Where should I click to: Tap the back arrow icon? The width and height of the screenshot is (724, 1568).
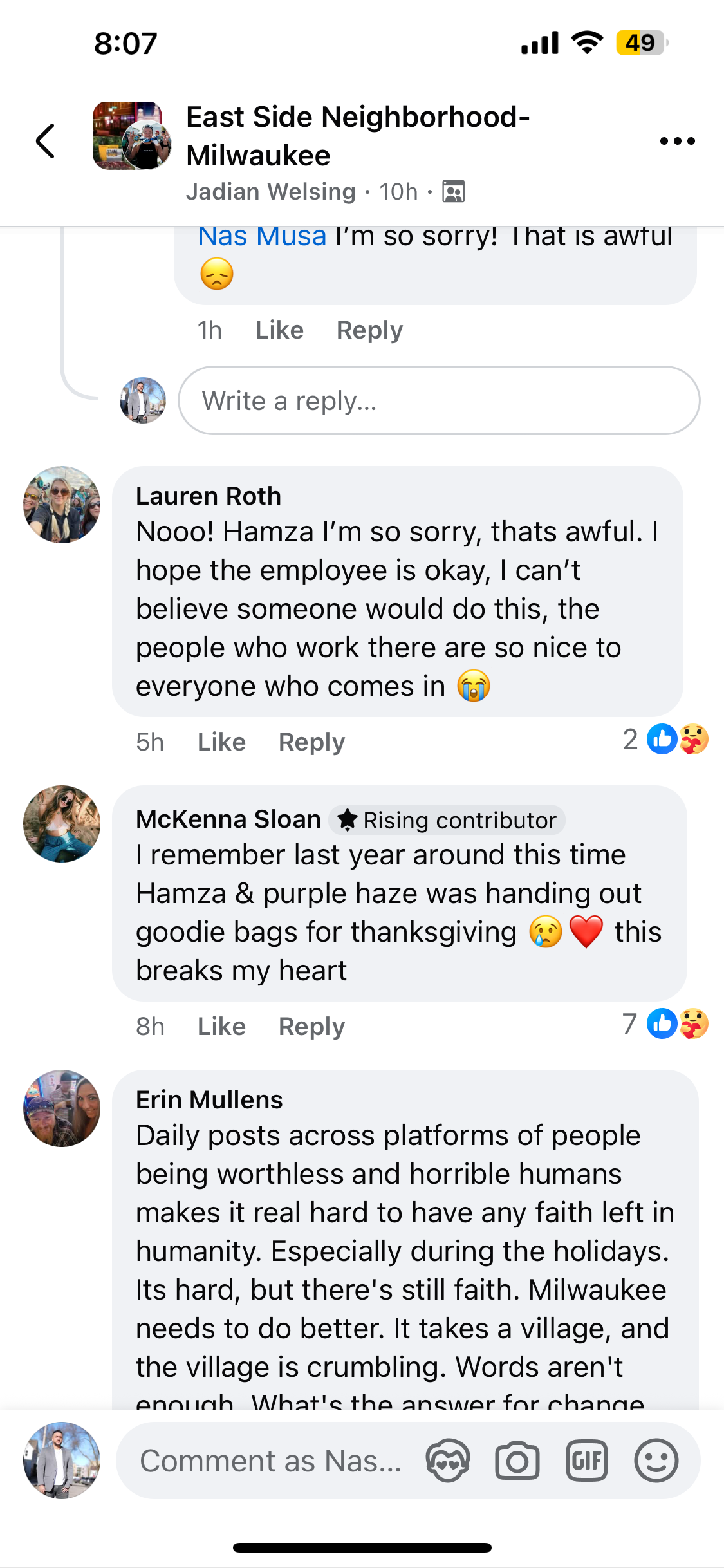pos(45,141)
